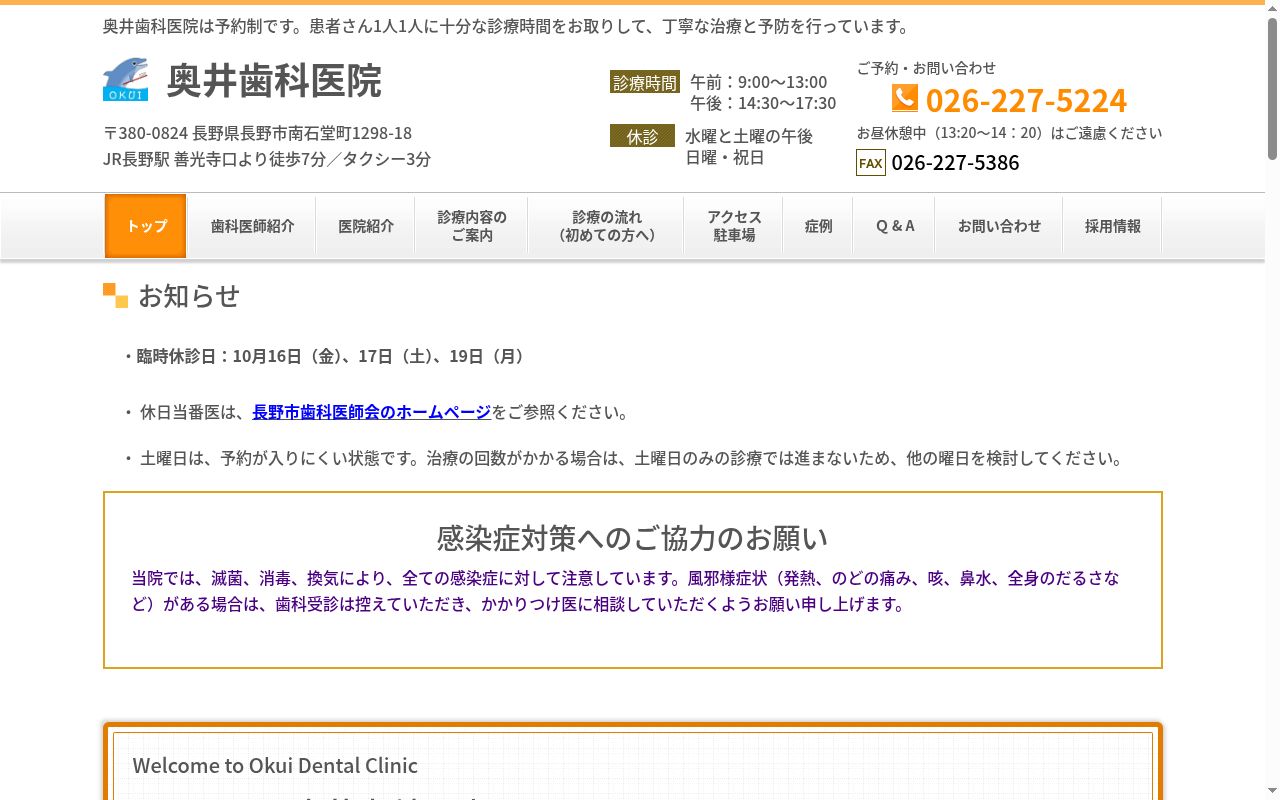Open the 医院紹介 menu item

[x=366, y=226]
